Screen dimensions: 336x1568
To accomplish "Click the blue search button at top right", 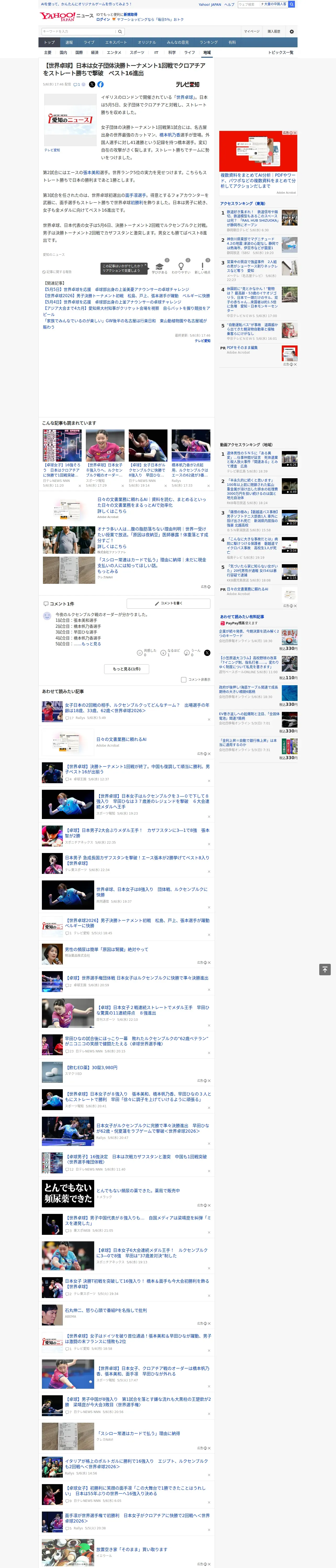I will pyautogui.click(x=292, y=4).
